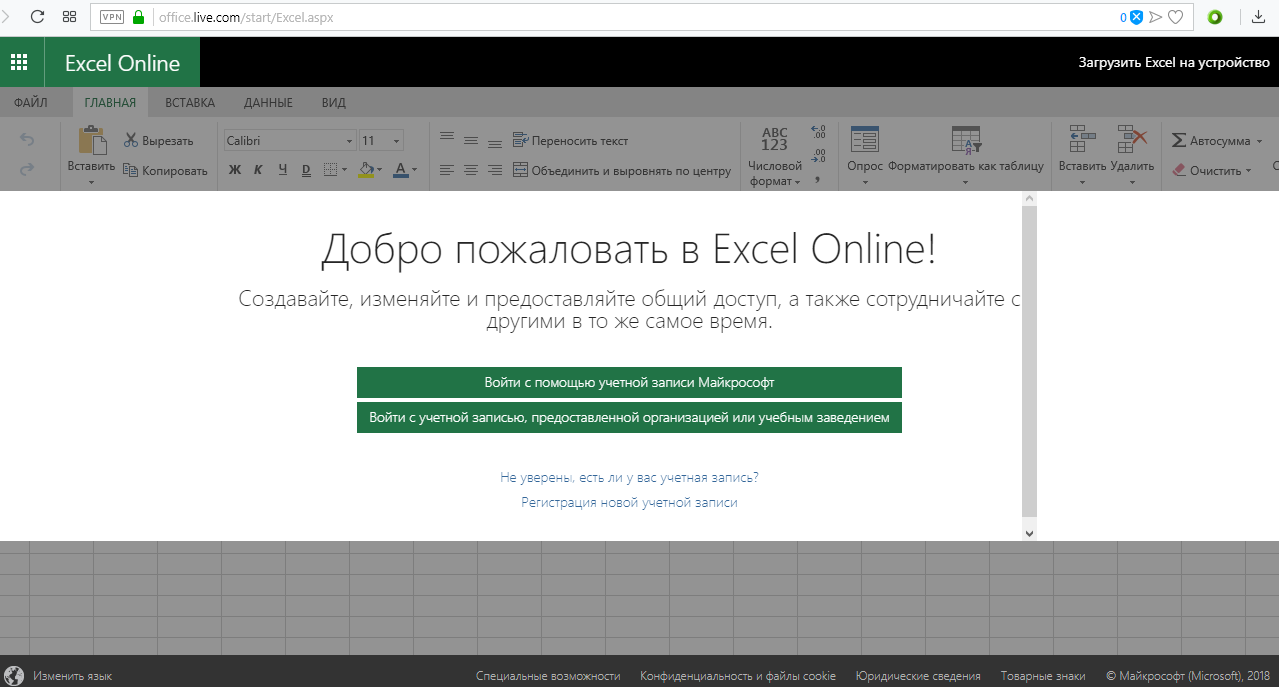
Task: Align text to the right
Action: [x=494, y=171]
